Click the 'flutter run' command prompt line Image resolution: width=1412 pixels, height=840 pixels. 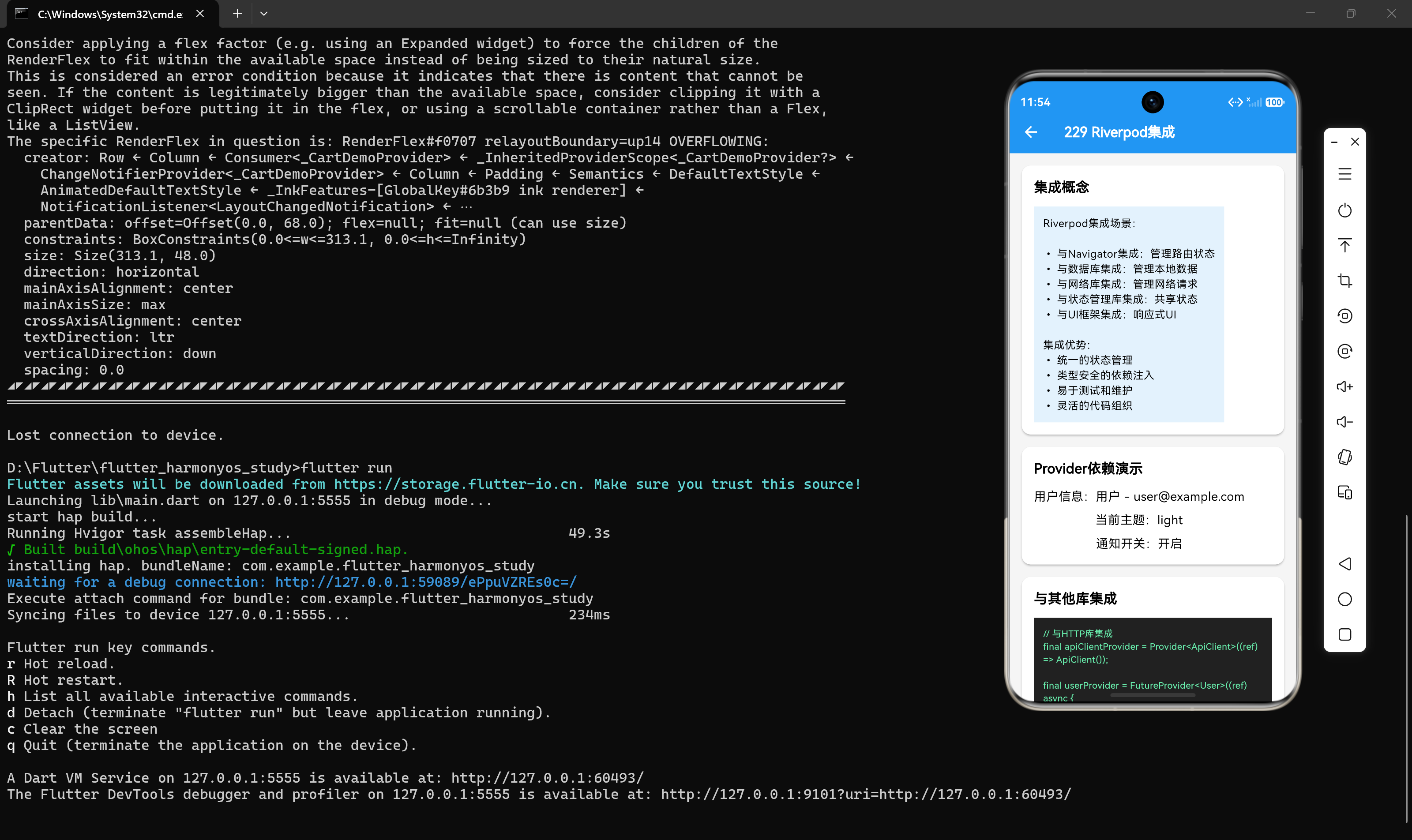point(199,468)
